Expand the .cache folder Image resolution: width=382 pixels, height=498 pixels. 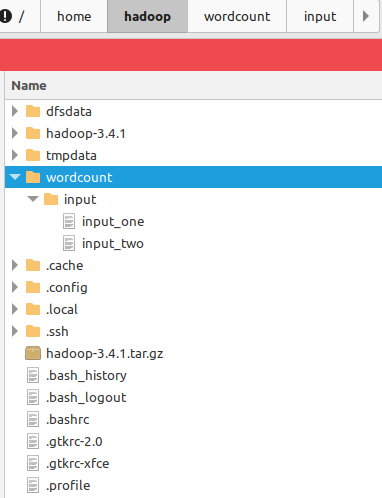[14, 265]
